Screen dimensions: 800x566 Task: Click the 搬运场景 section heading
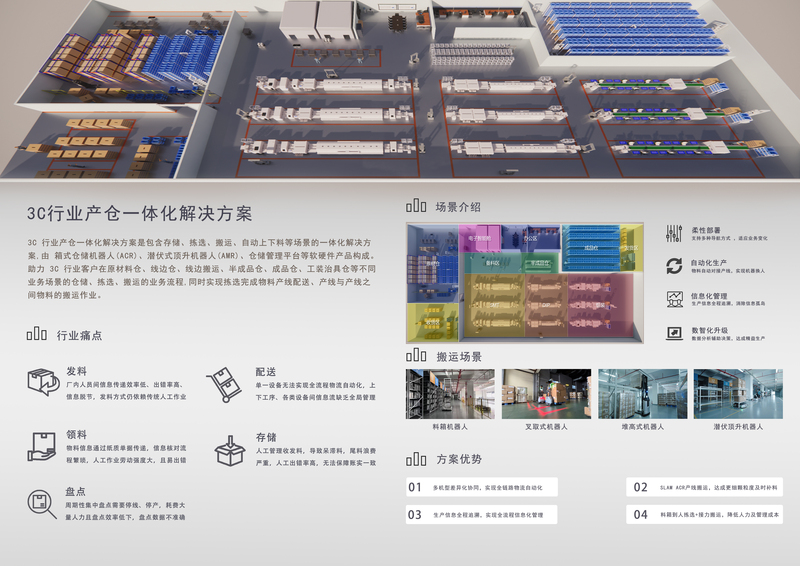458,357
